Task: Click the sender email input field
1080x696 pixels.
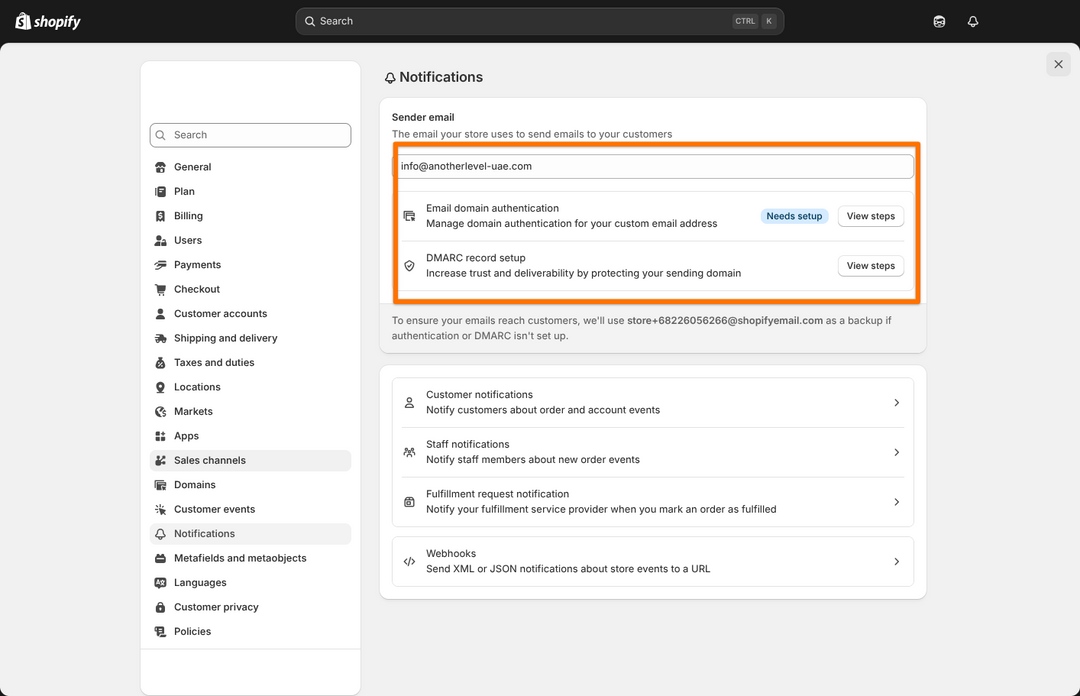Action: 652,166
